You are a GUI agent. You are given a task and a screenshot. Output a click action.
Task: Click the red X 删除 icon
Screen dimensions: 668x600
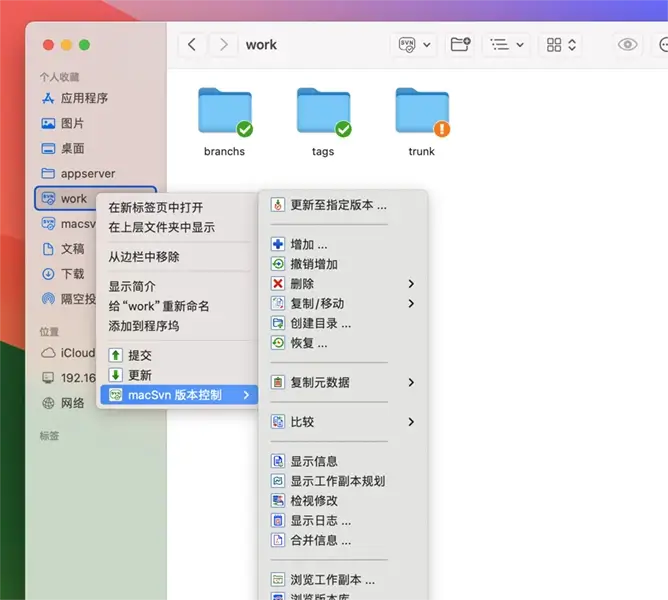[278, 284]
